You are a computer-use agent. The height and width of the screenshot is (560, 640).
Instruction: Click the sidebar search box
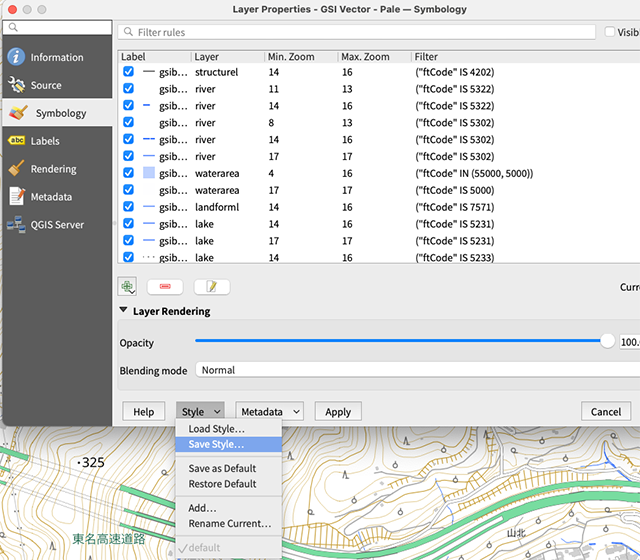point(57,27)
